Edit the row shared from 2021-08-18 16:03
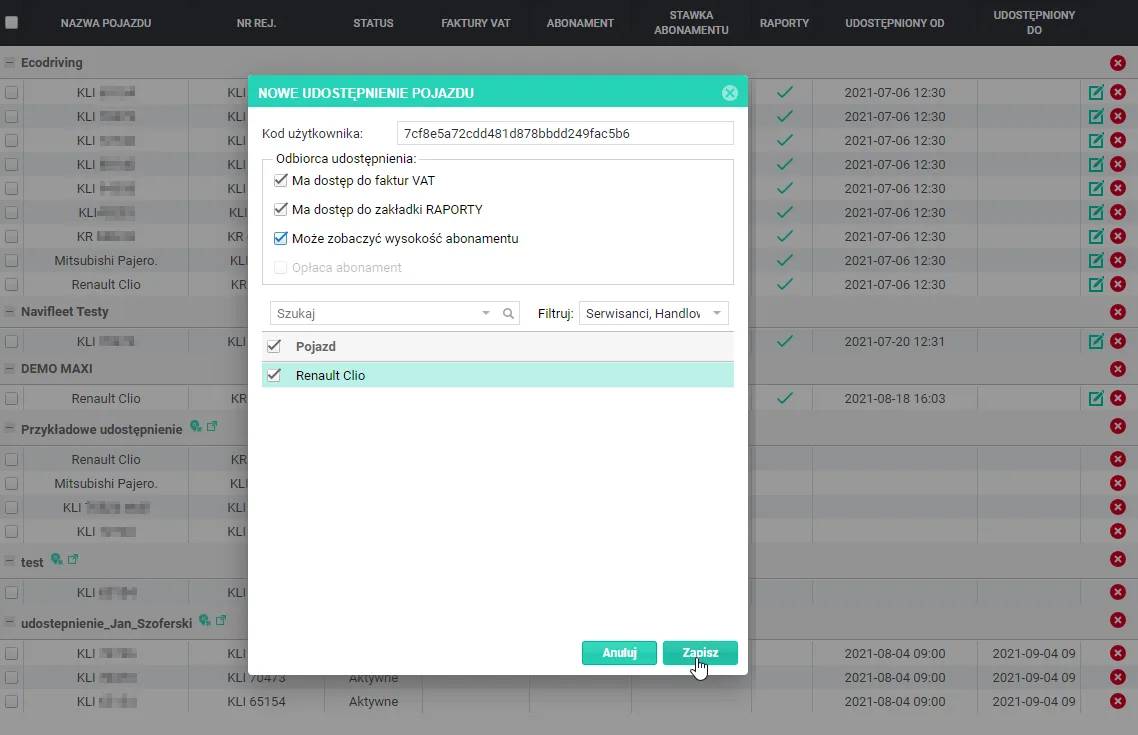Viewport: 1138px width, 735px height. point(1096,398)
